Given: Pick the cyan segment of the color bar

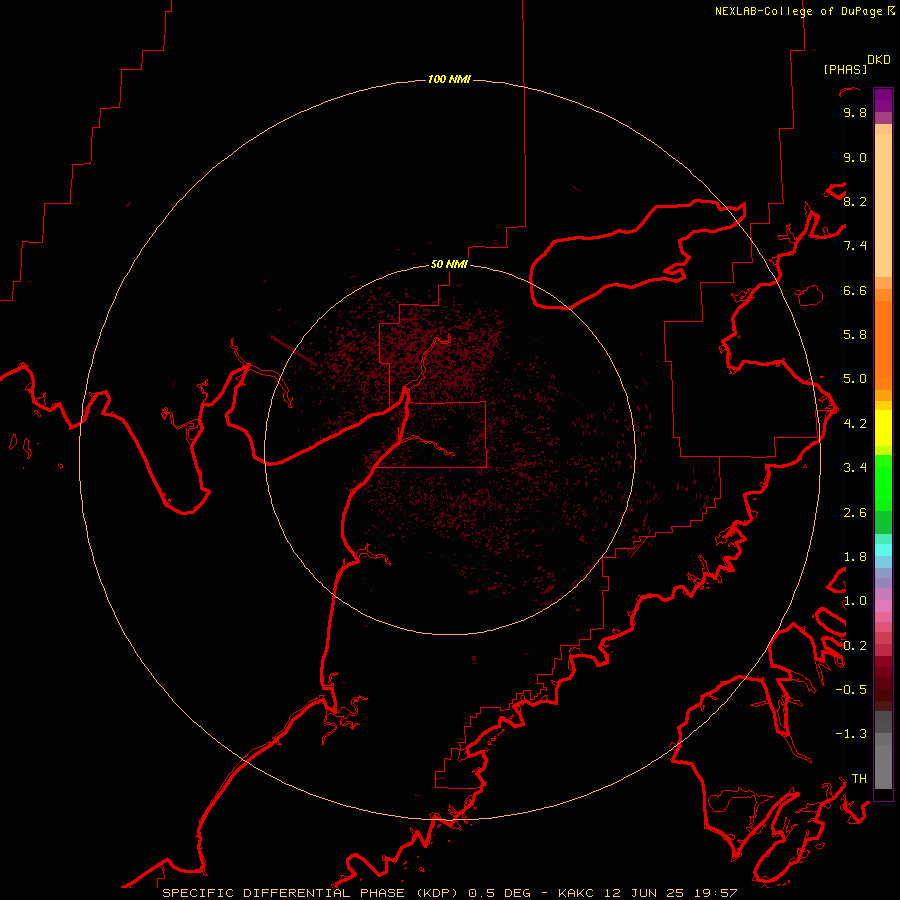Looking at the screenshot, I should click(x=883, y=550).
